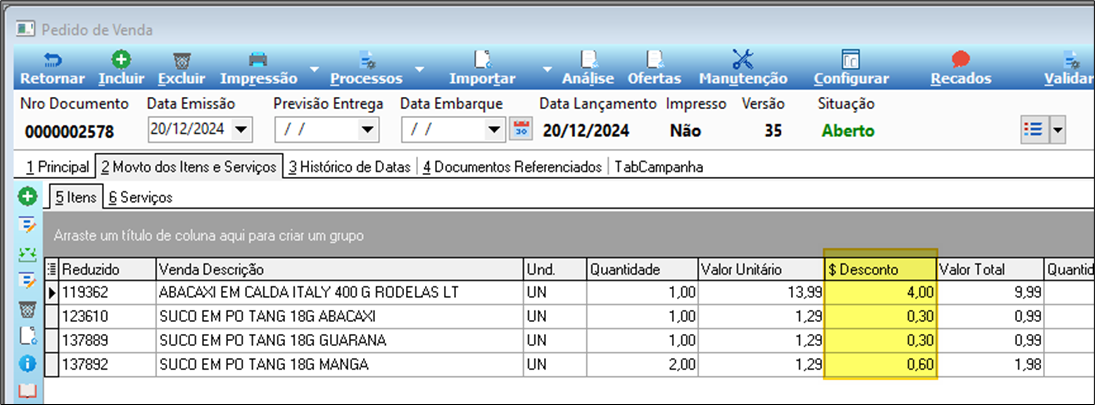
Task: Expand the Processos dropdown arrow
Action: 419,69
